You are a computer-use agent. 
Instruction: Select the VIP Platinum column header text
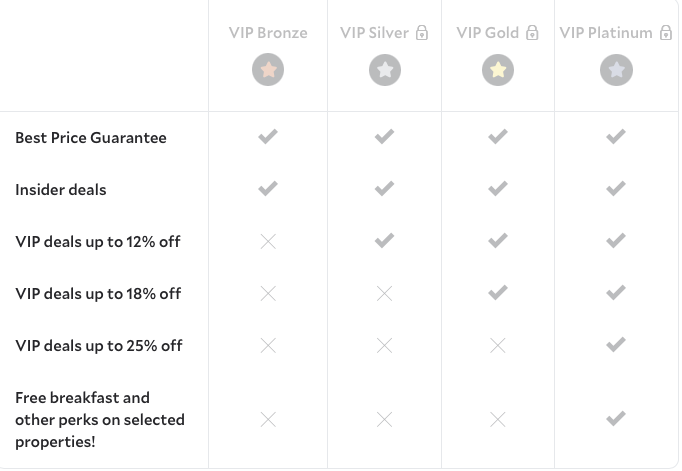point(605,33)
